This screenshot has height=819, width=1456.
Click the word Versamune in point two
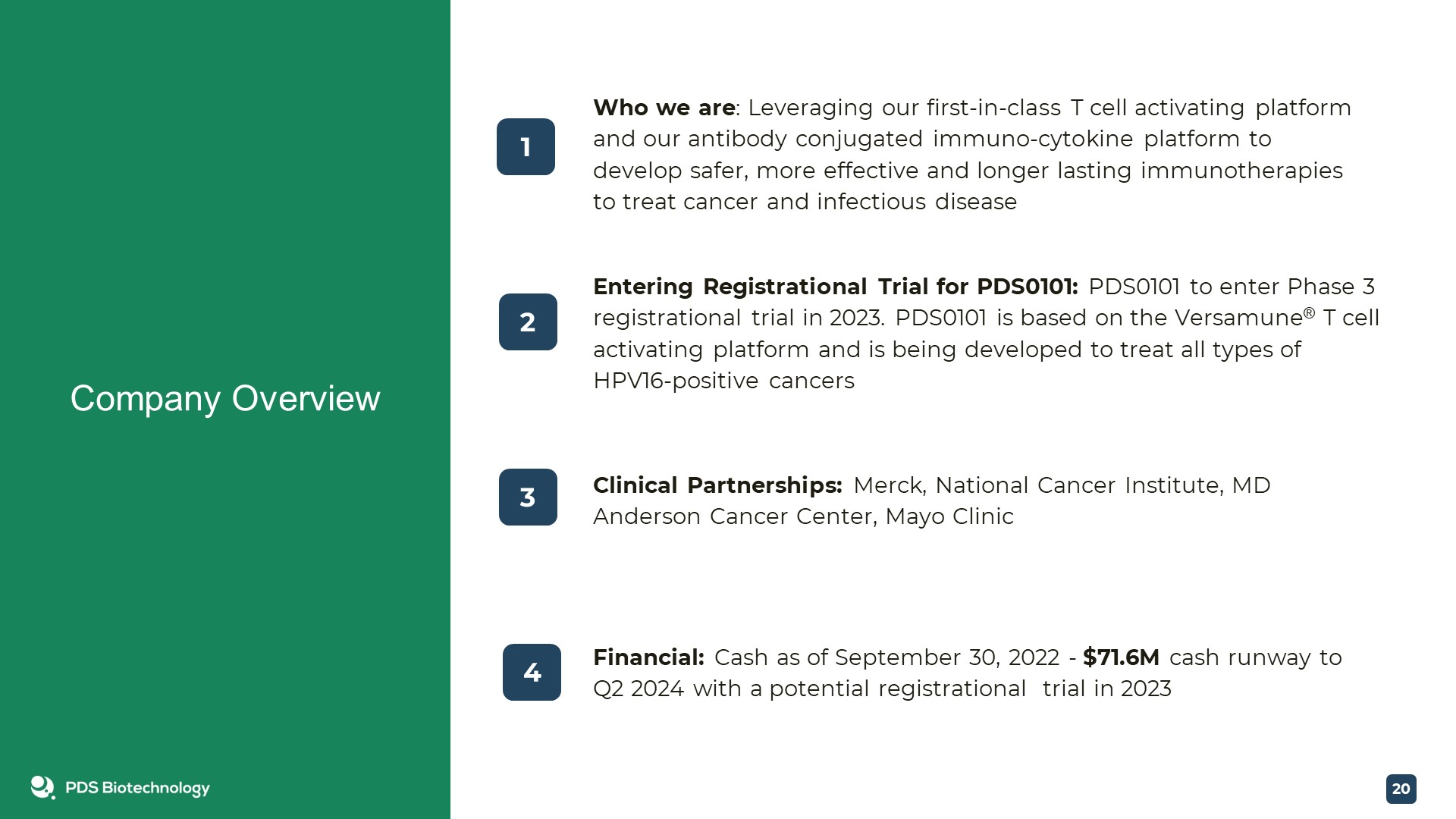[1238, 318]
